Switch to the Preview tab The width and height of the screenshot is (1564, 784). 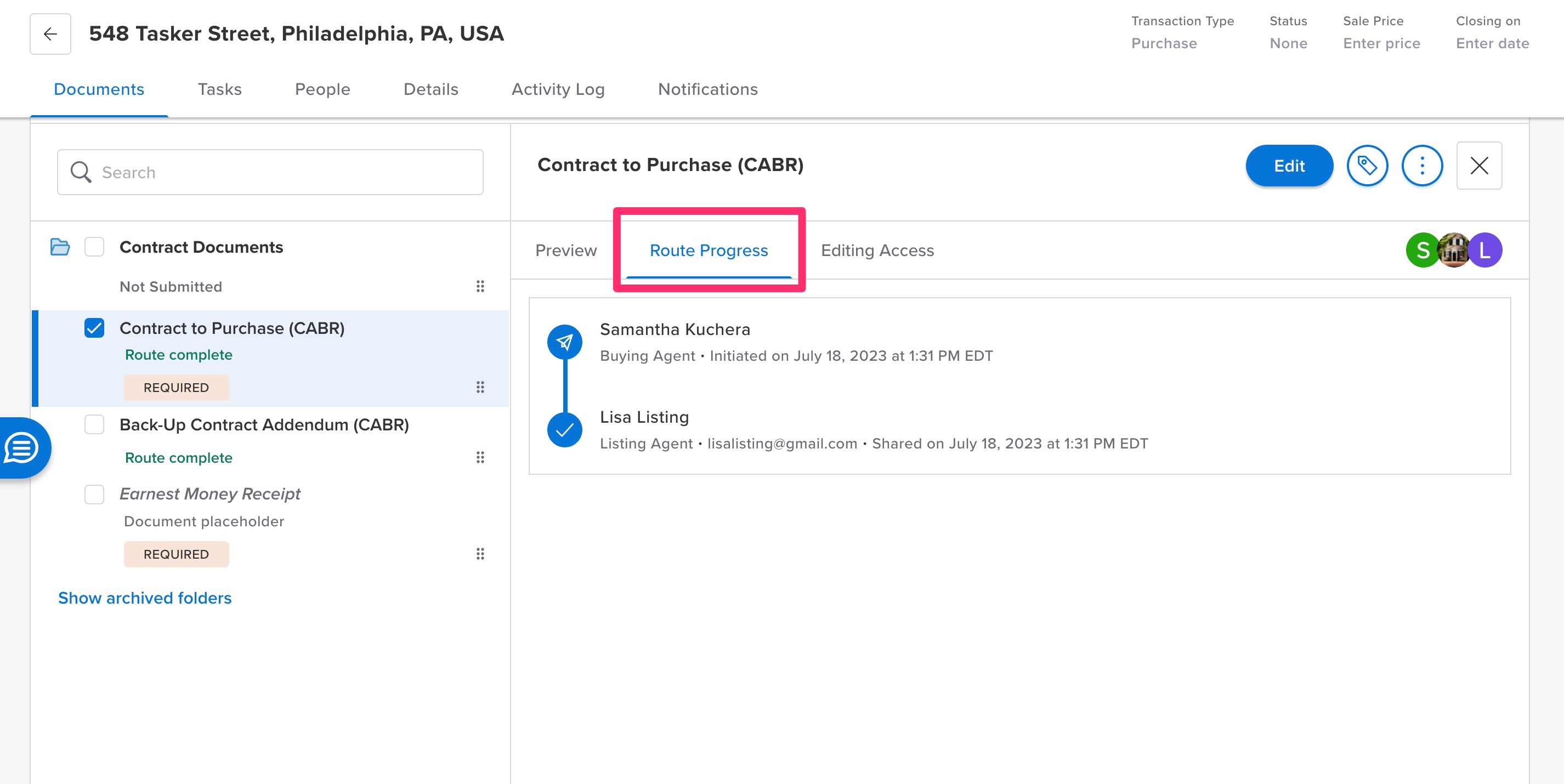566,250
